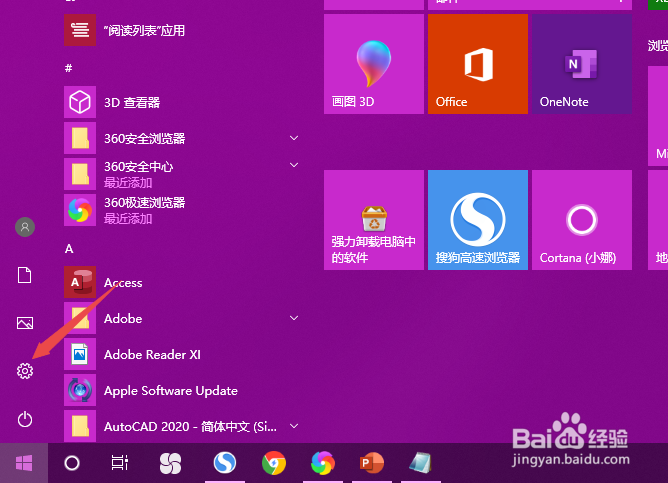Open Apple Software Update
This screenshot has width=668, height=483.
pos(183,391)
